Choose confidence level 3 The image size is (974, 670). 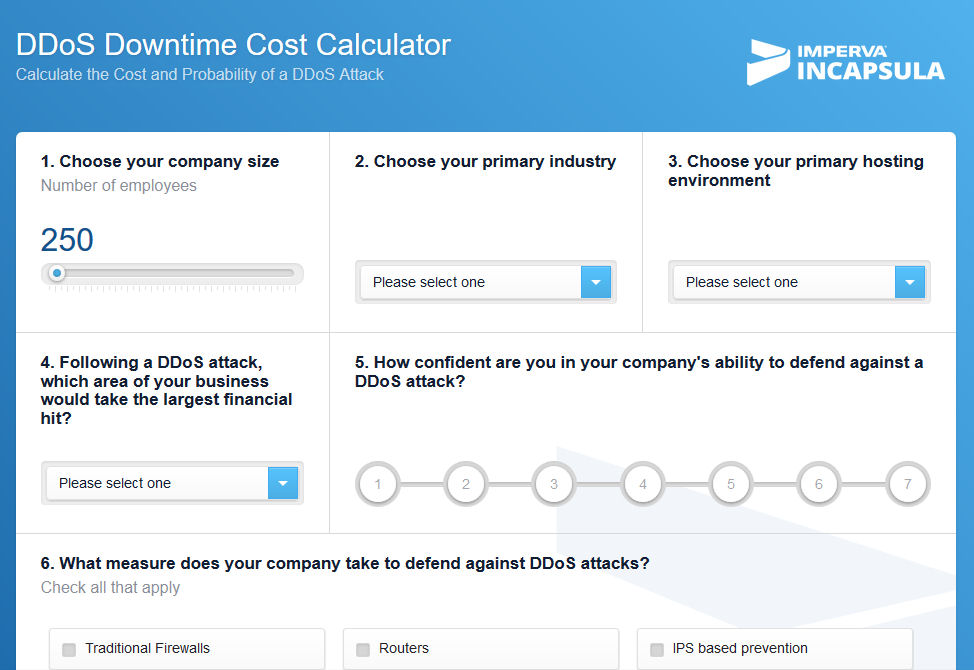coord(554,484)
